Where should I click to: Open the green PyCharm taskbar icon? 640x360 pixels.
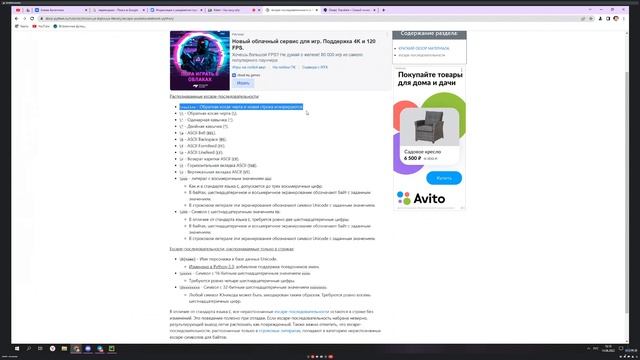coord(111,349)
